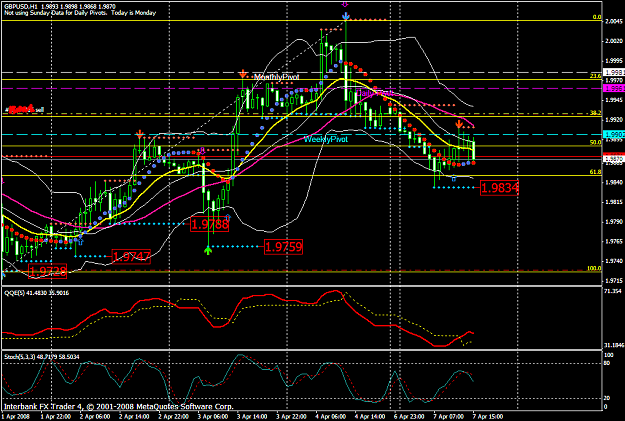625x421 pixels.
Task: Click the red 1.9834 price box
Action: coord(499,187)
